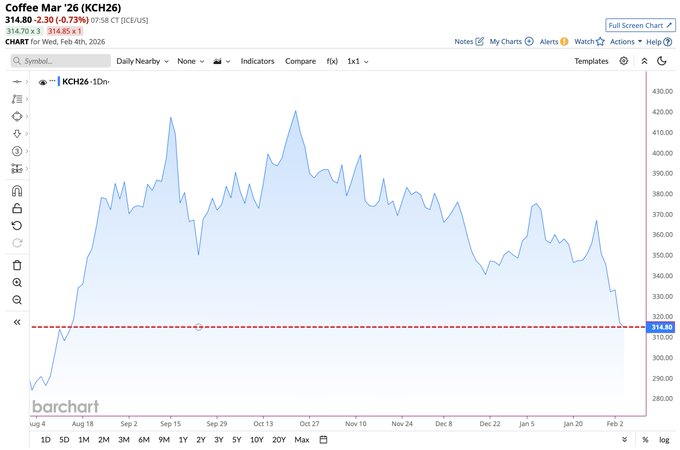This screenshot has height=450, width=680.
Task: Zoom out using the magnifier minus icon
Action: click(17, 300)
